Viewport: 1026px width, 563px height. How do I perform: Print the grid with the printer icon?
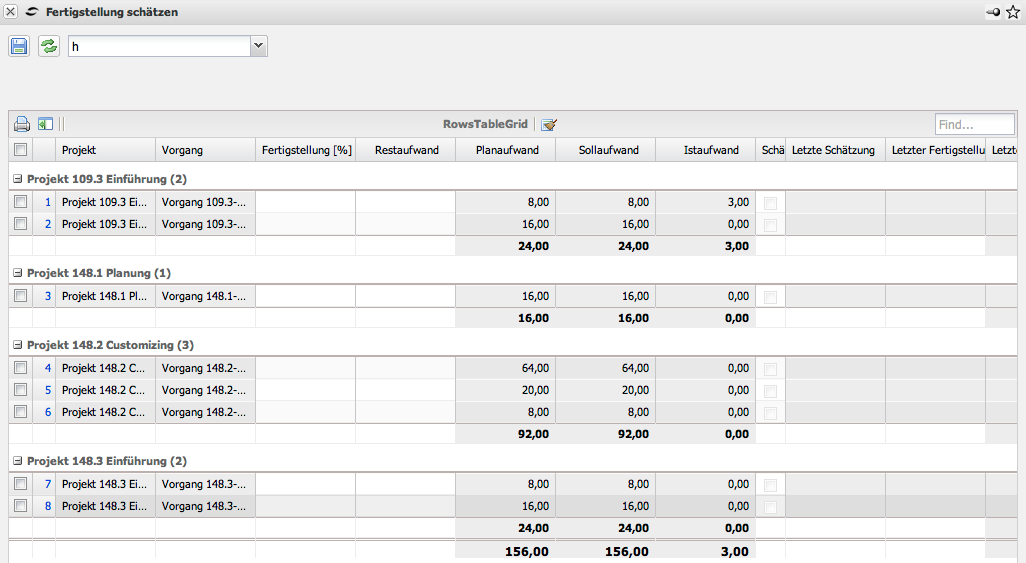tap(22, 125)
